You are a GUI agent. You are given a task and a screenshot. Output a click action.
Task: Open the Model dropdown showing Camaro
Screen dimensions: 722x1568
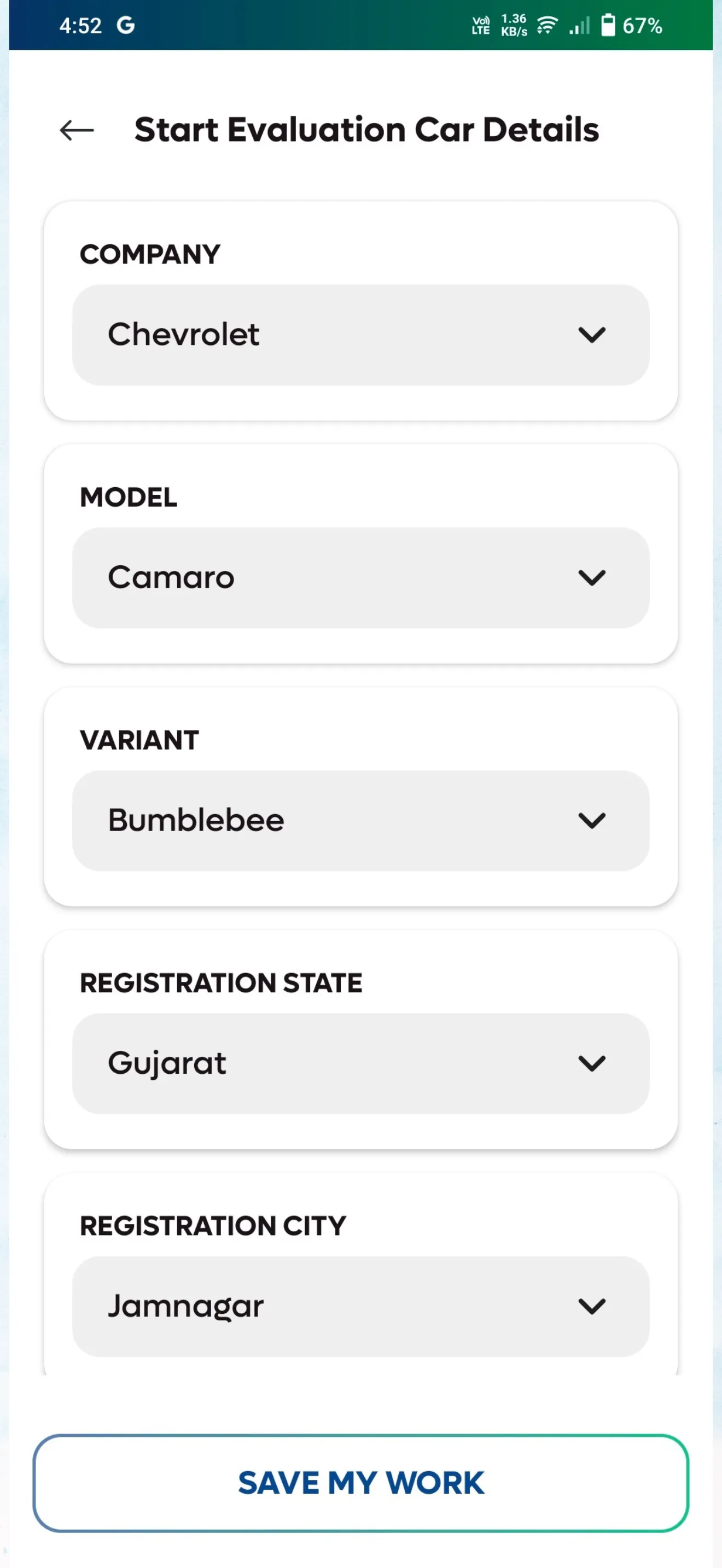[x=360, y=578]
